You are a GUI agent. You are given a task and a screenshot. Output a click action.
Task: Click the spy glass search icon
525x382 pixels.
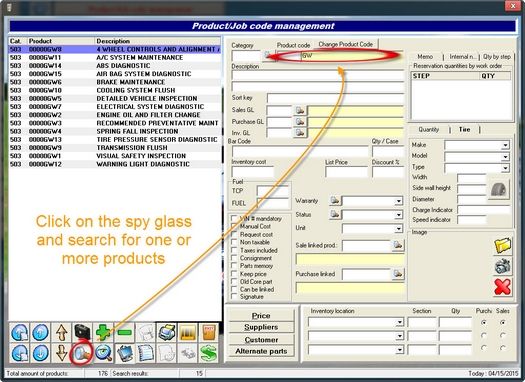pyautogui.click(x=82, y=354)
